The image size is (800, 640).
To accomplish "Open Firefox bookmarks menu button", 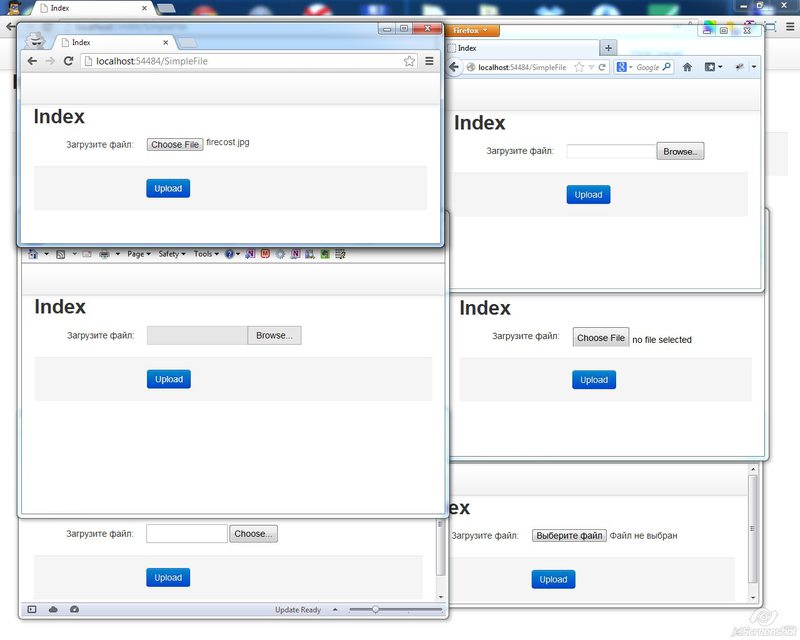I will [x=713, y=67].
